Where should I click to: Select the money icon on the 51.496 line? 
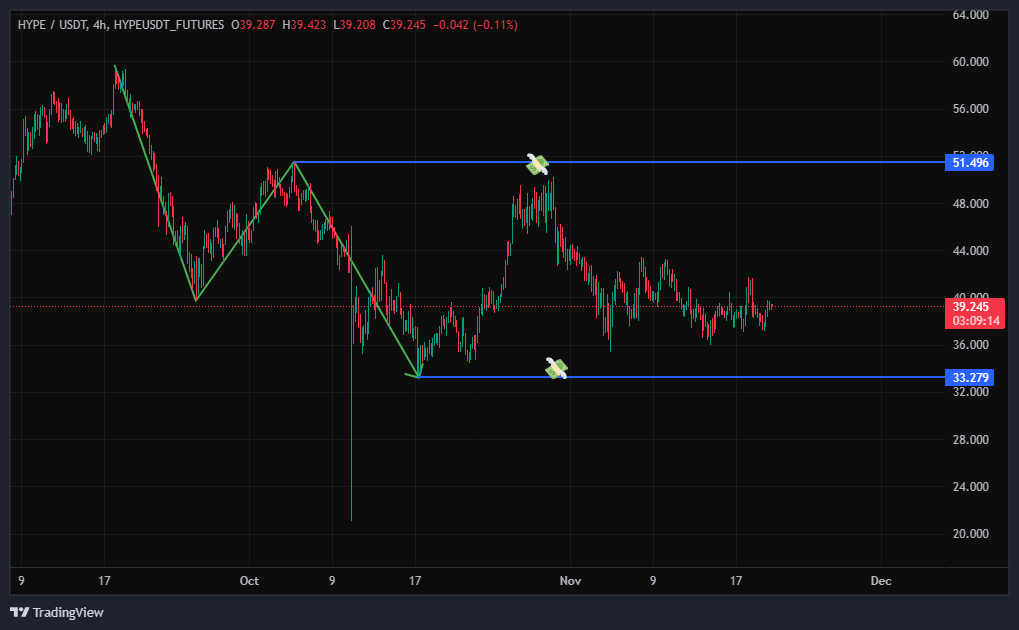538,164
